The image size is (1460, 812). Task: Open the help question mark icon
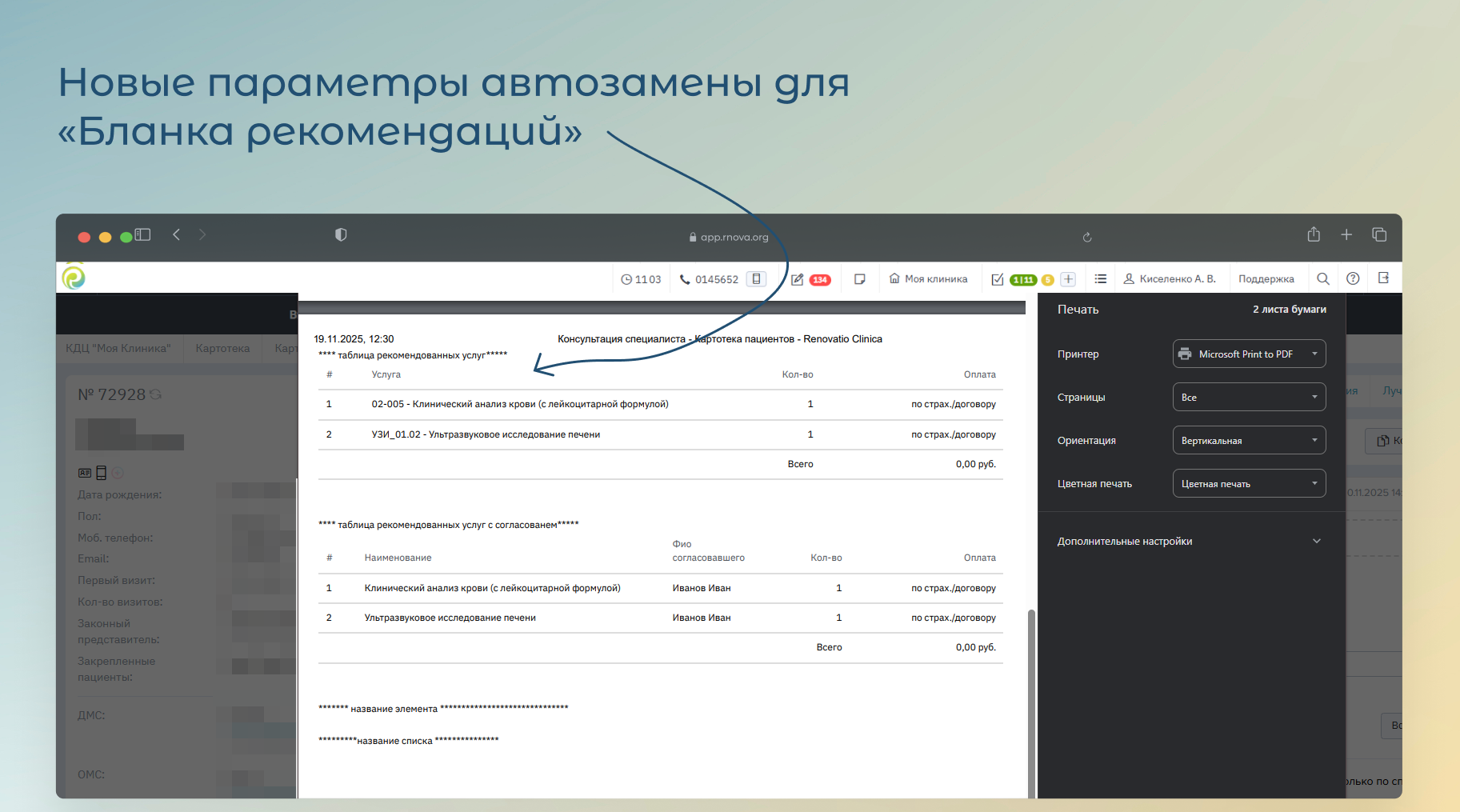click(x=1353, y=278)
